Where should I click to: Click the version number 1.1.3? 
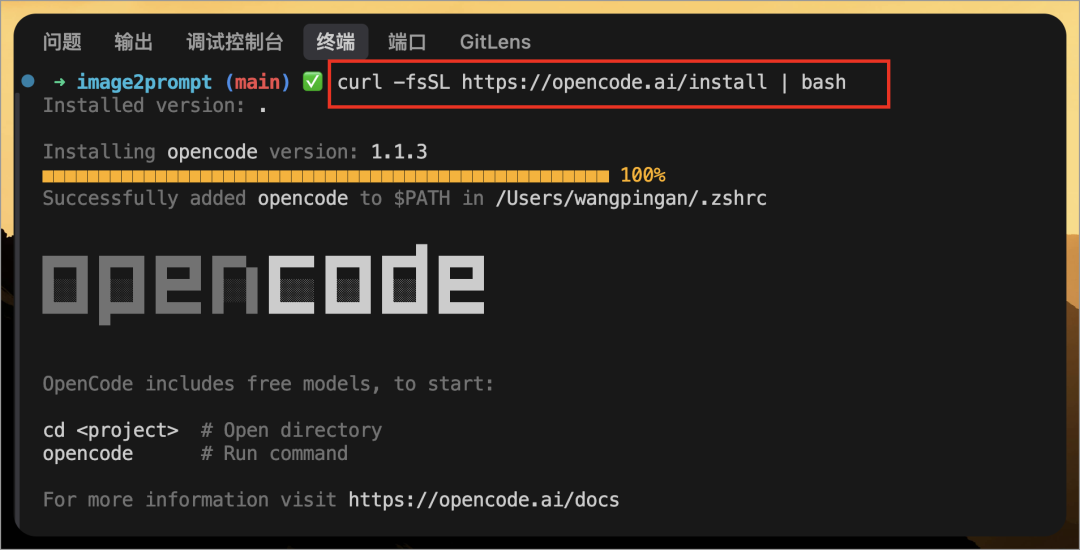pos(399,151)
